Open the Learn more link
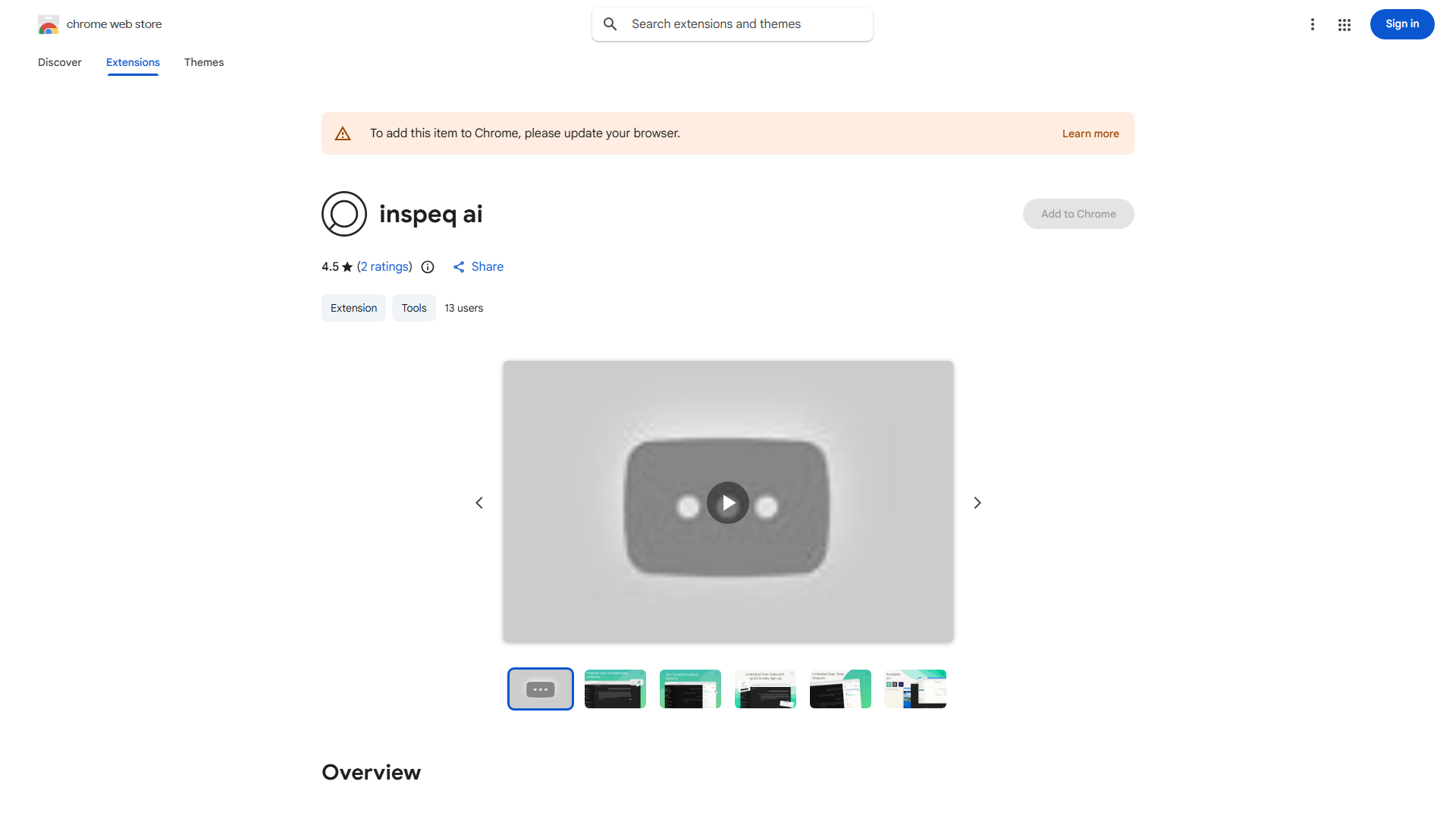Viewport: 1456px width, 819px height. tap(1090, 133)
